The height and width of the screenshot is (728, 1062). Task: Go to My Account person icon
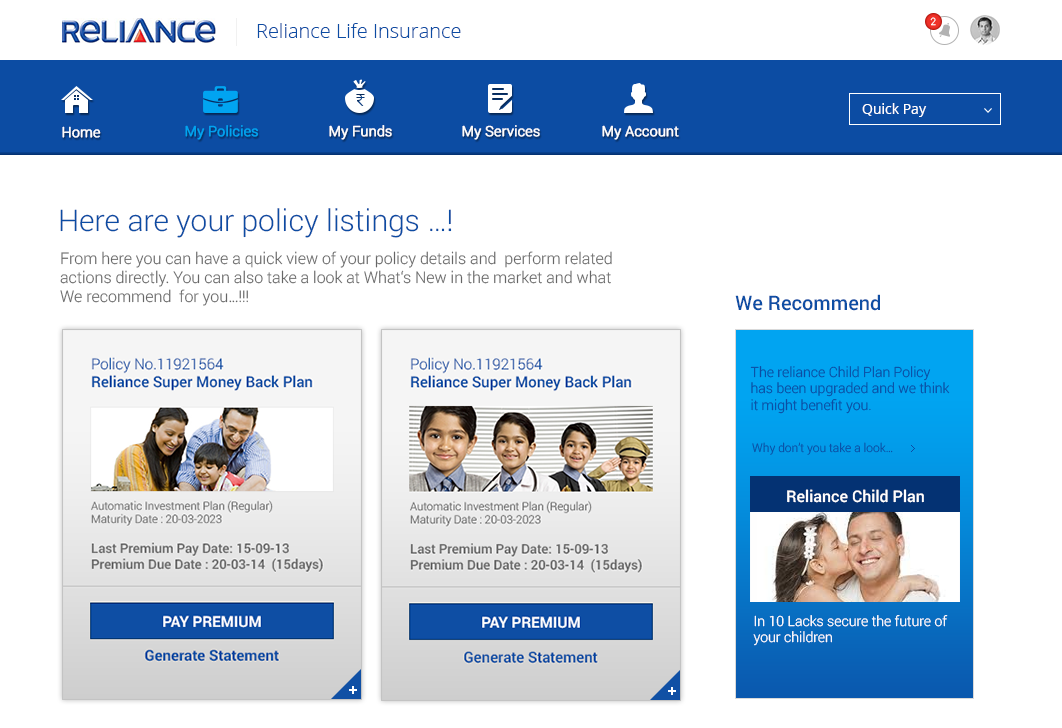639,98
